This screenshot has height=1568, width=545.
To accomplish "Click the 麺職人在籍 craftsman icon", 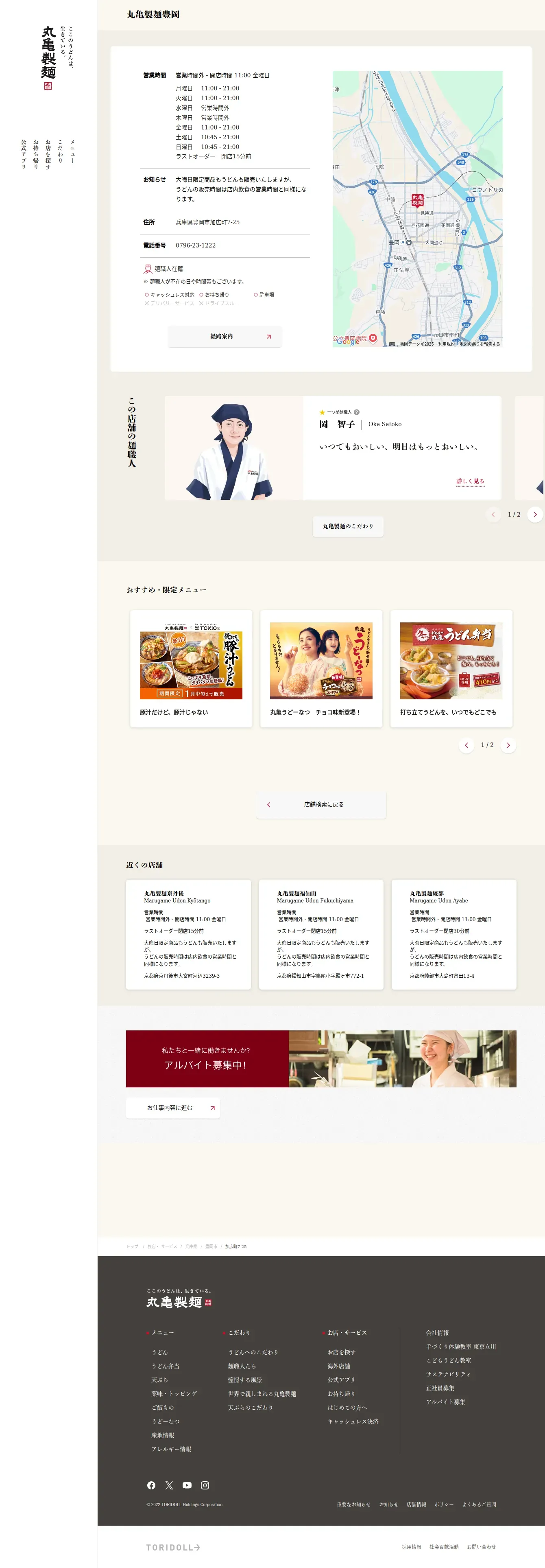I will [148, 268].
